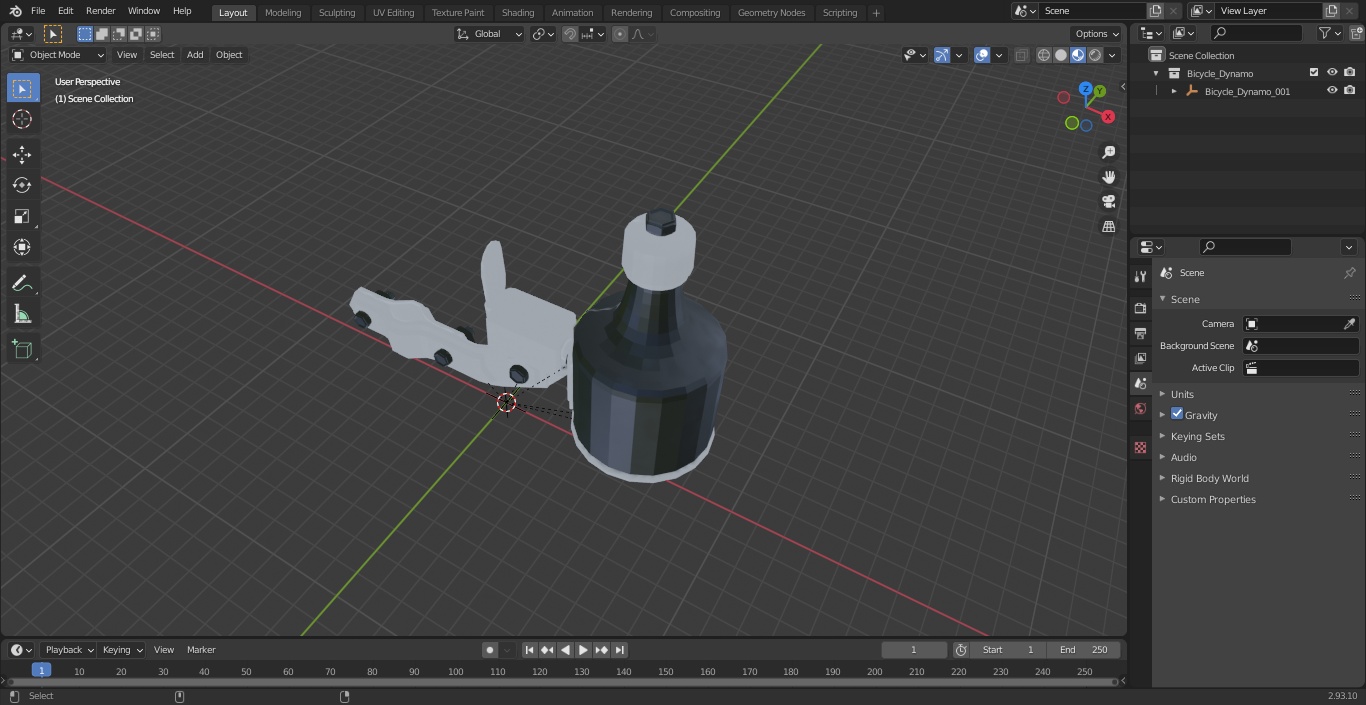The height and width of the screenshot is (705, 1366).
Task: Activate the Move tool
Action: 22,154
